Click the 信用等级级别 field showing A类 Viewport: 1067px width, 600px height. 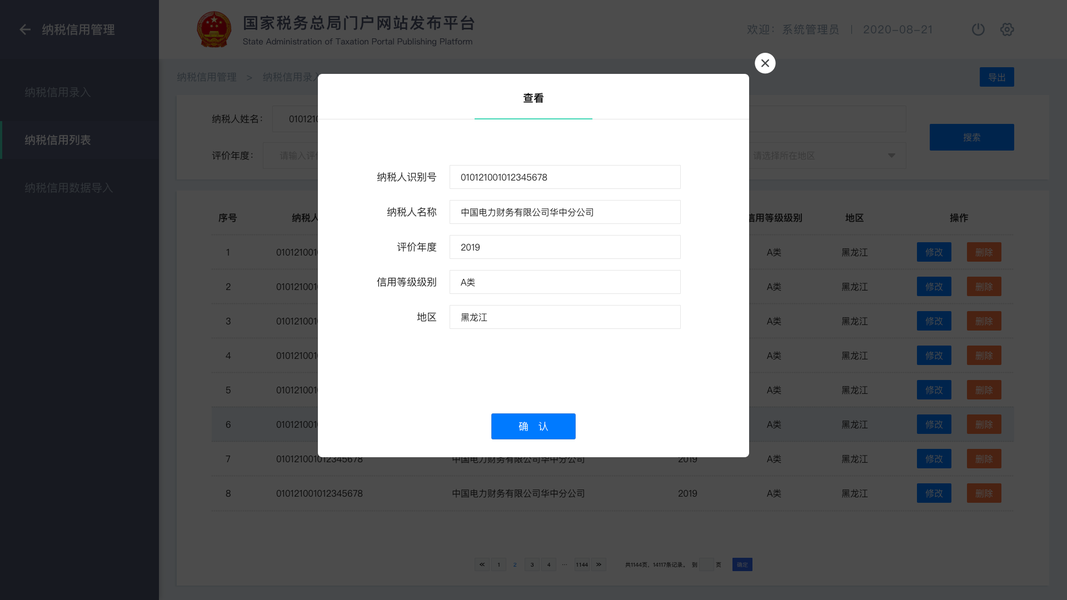tap(565, 282)
